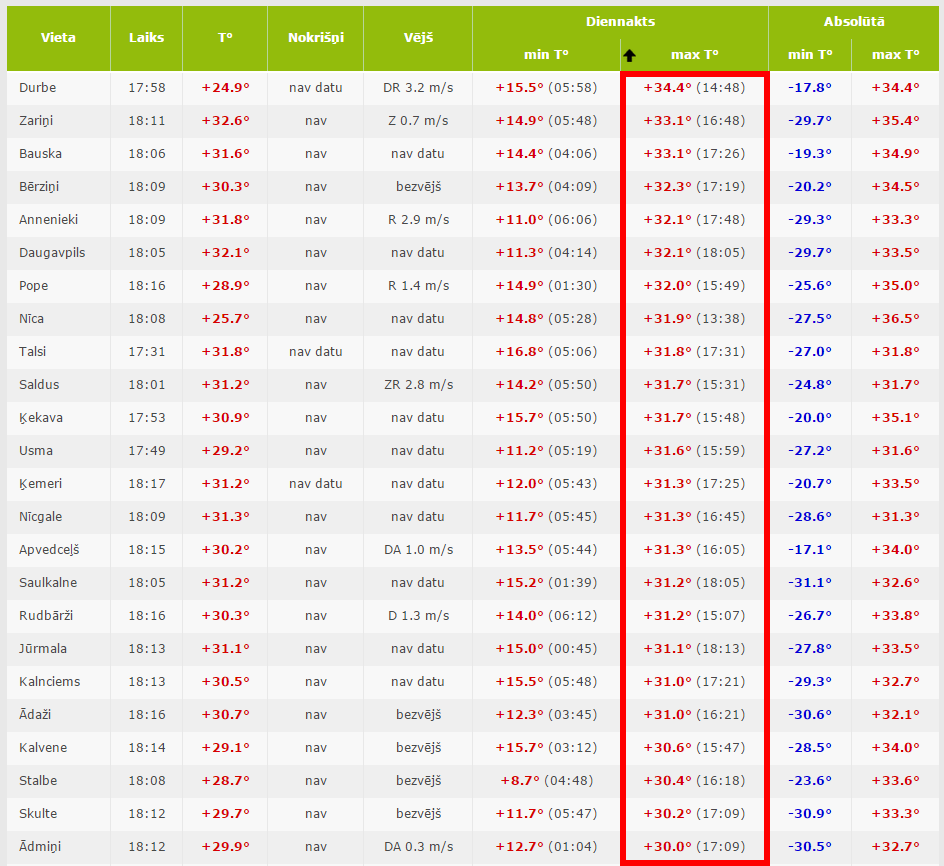Click Diennakts min T° column header
The width and height of the screenshot is (944, 866).
pos(546,54)
